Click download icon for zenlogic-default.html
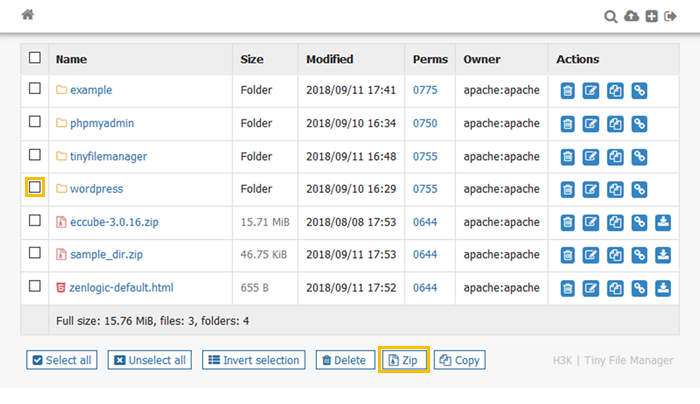The height and width of the screenshot is (404, 700). 663,289
